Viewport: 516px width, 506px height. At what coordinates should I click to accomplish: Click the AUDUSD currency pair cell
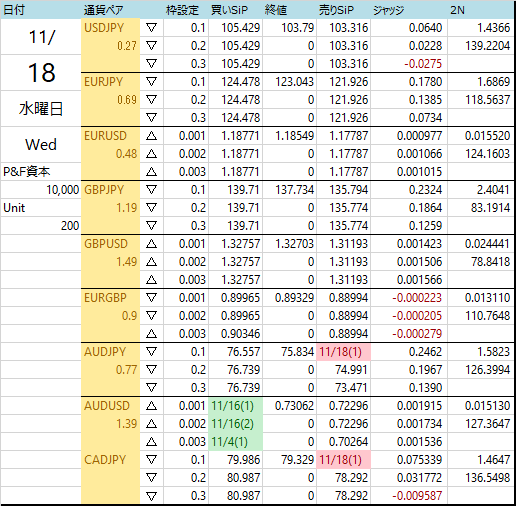point(110,406)
